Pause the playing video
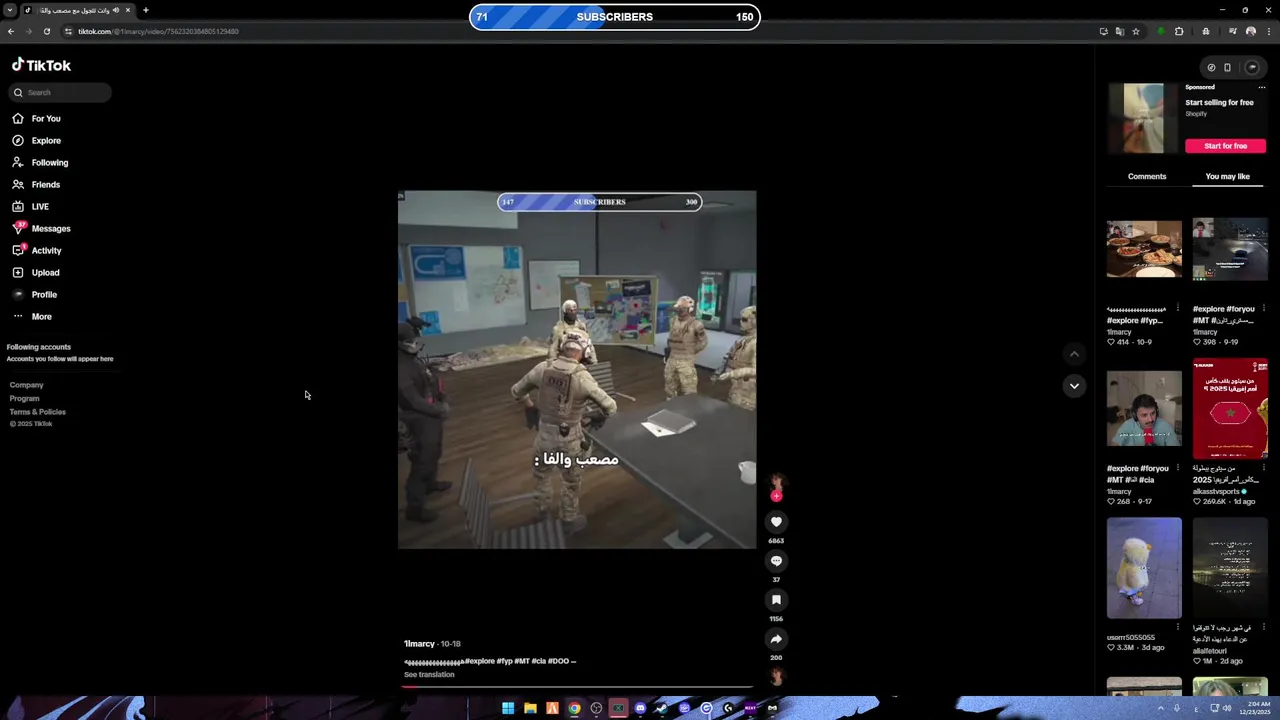The image size is (1280, 720). (577, 369)
